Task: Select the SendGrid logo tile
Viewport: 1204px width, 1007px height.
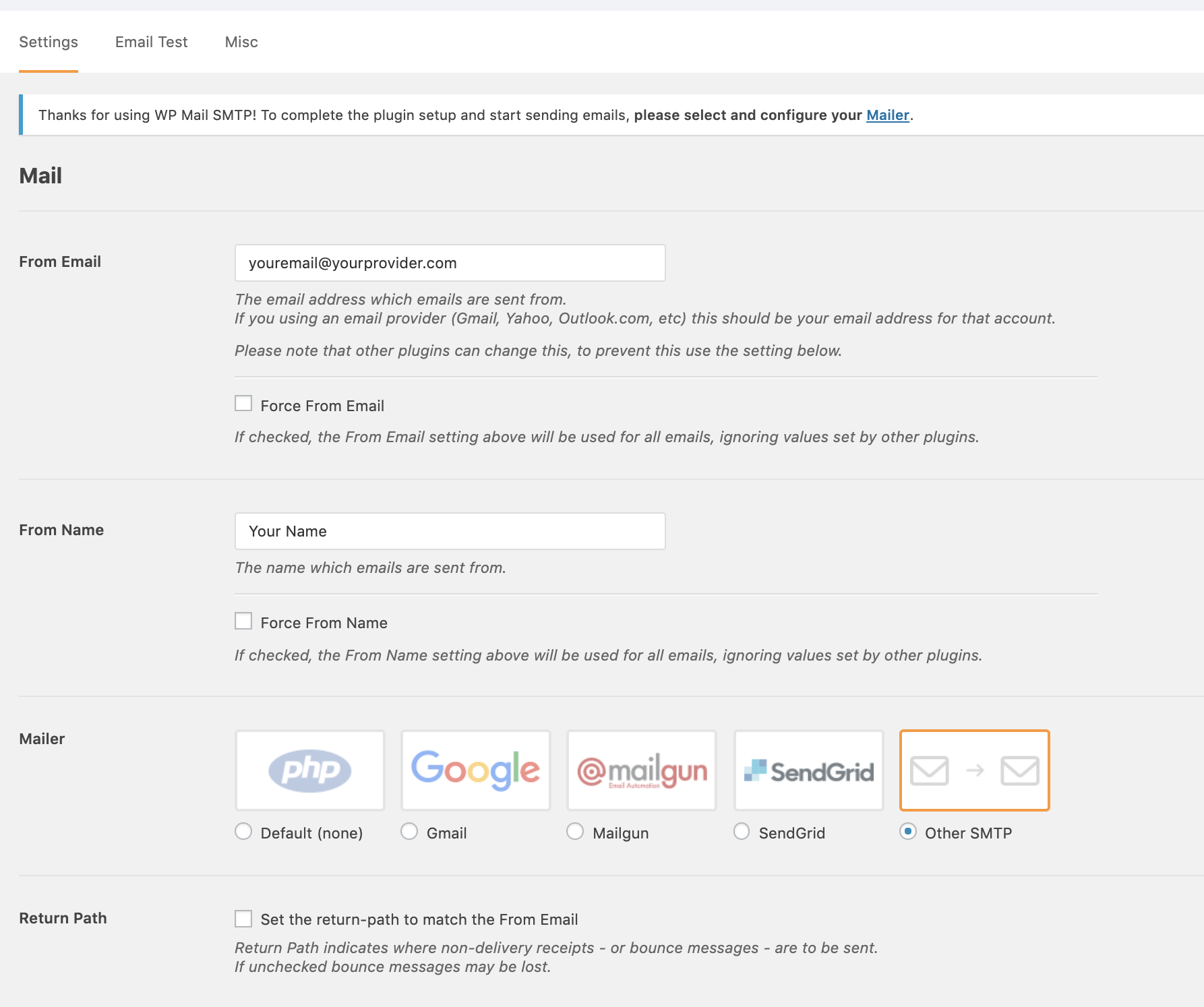Action: point(808,770)
